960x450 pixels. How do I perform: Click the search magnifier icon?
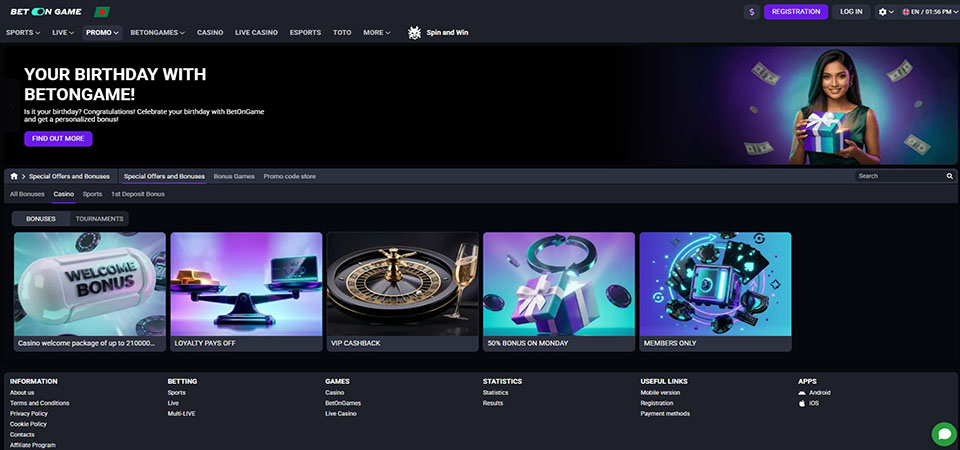(950, 176)
